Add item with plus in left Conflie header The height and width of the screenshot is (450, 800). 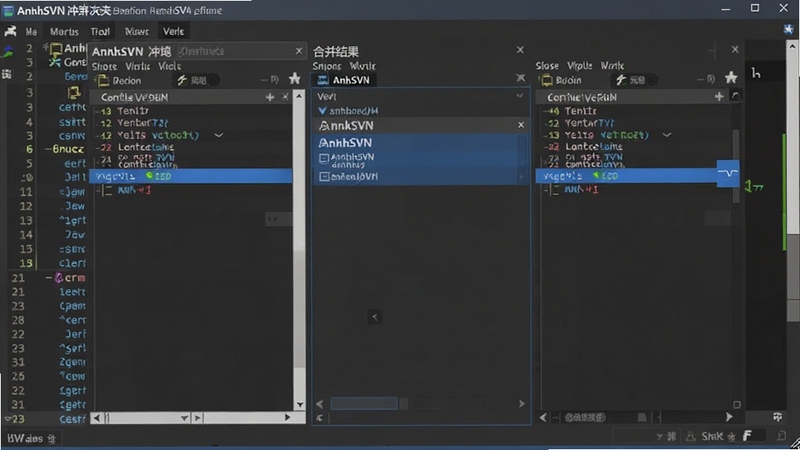(270, 97)
